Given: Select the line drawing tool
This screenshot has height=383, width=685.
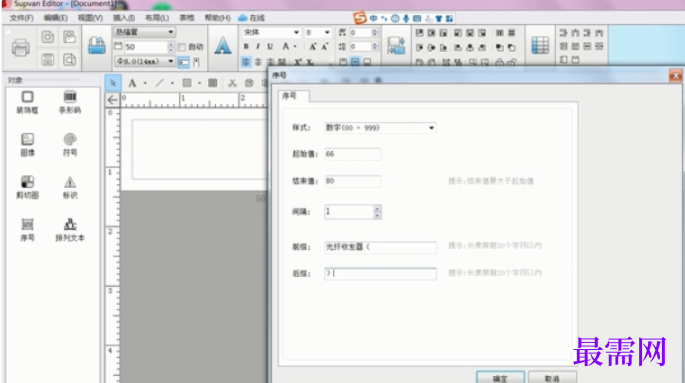Looking at the screenshot, I should point(160,83).
